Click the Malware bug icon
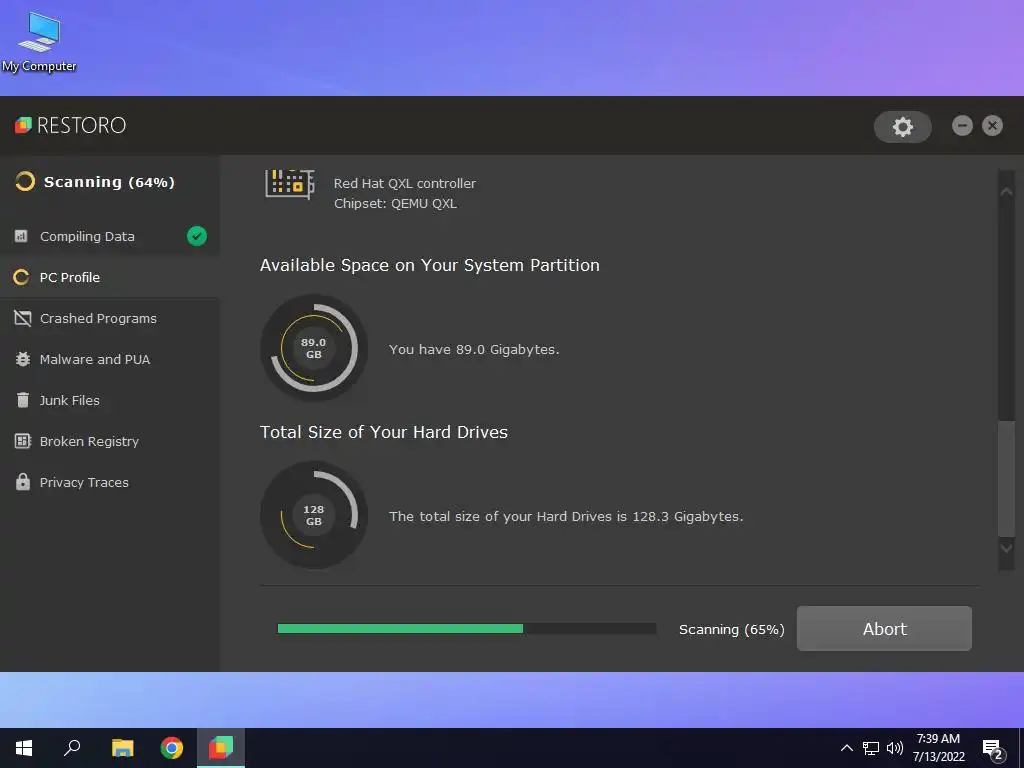Viewport: 1024px width, 768px height. coord(23,359)
